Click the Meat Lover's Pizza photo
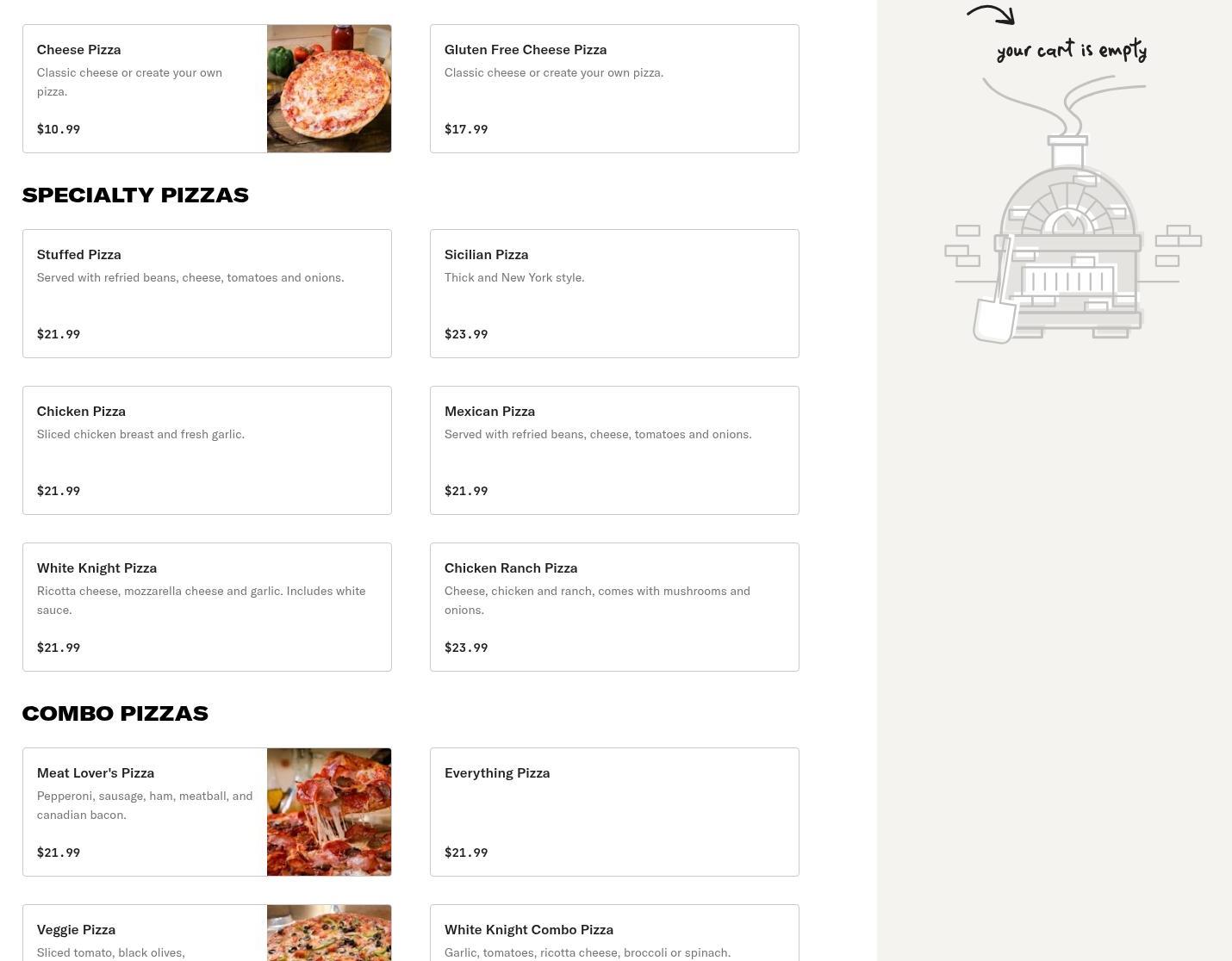The height and width of the screenshot is (961, 1232). point(329,812)
